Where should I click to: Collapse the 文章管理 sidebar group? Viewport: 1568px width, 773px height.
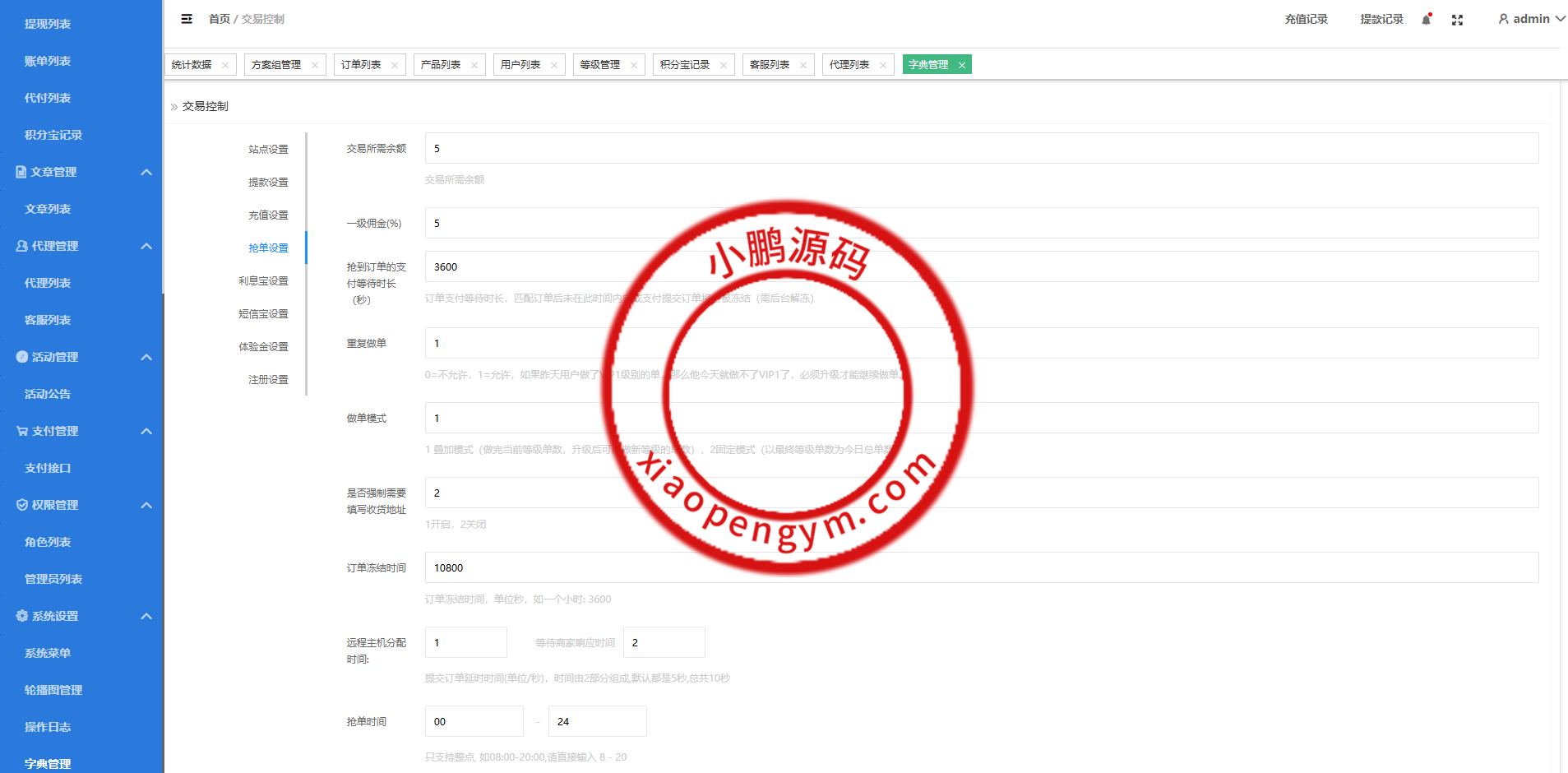pyautogui.click(x=146, y=172)
